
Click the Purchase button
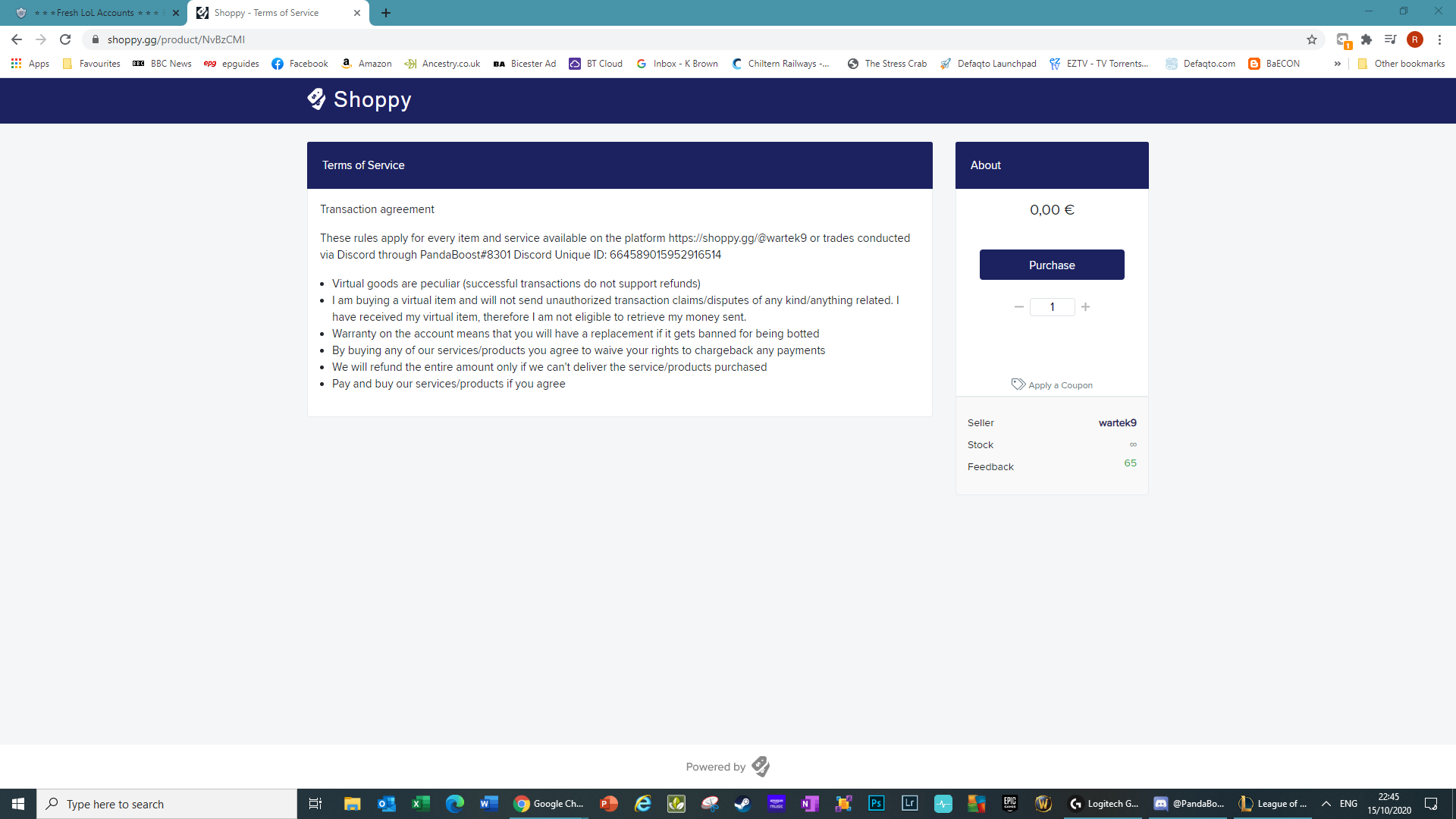click(1052, 265)
